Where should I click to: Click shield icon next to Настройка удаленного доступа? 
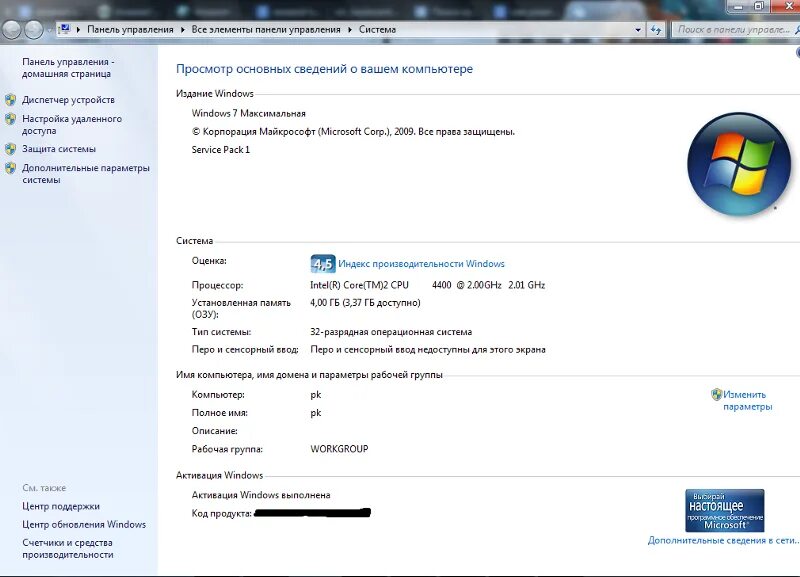click(x=10, y=119)
